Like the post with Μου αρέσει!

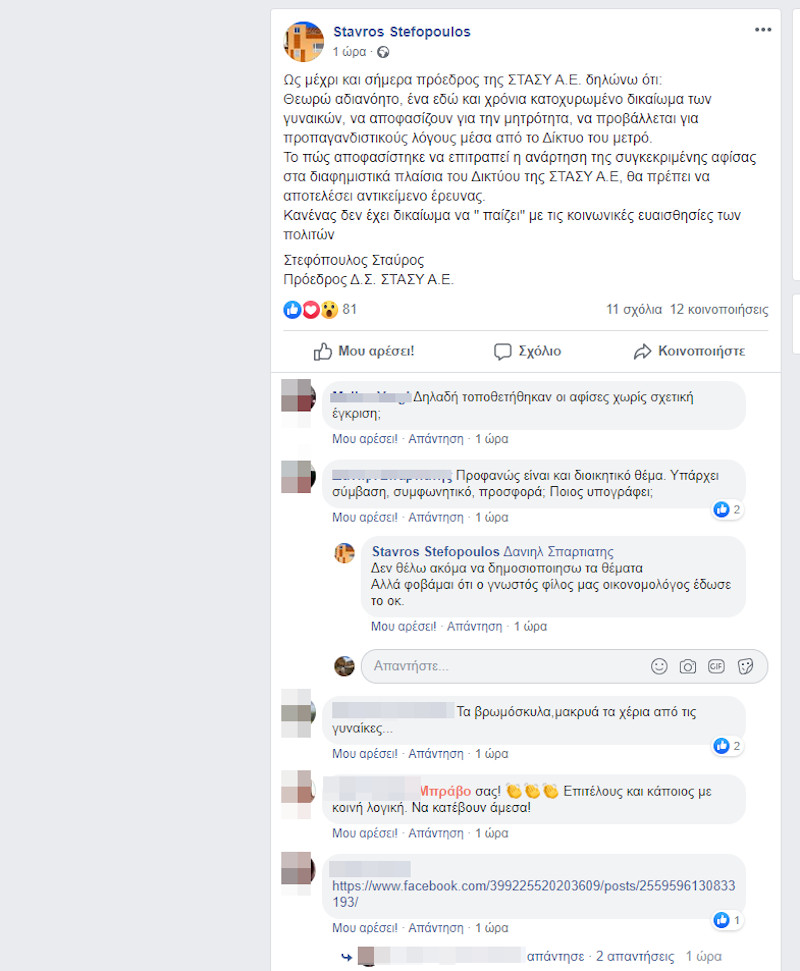tap(363, 351)
